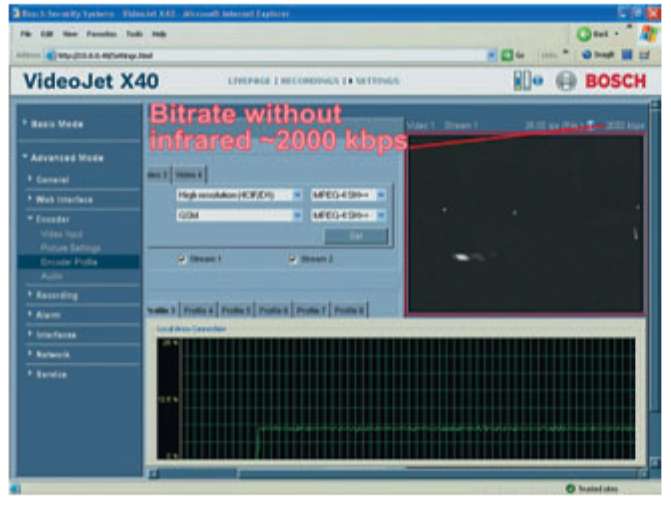
Task: Click the blue toolbar icon right of Links
Action: (587, 55)
